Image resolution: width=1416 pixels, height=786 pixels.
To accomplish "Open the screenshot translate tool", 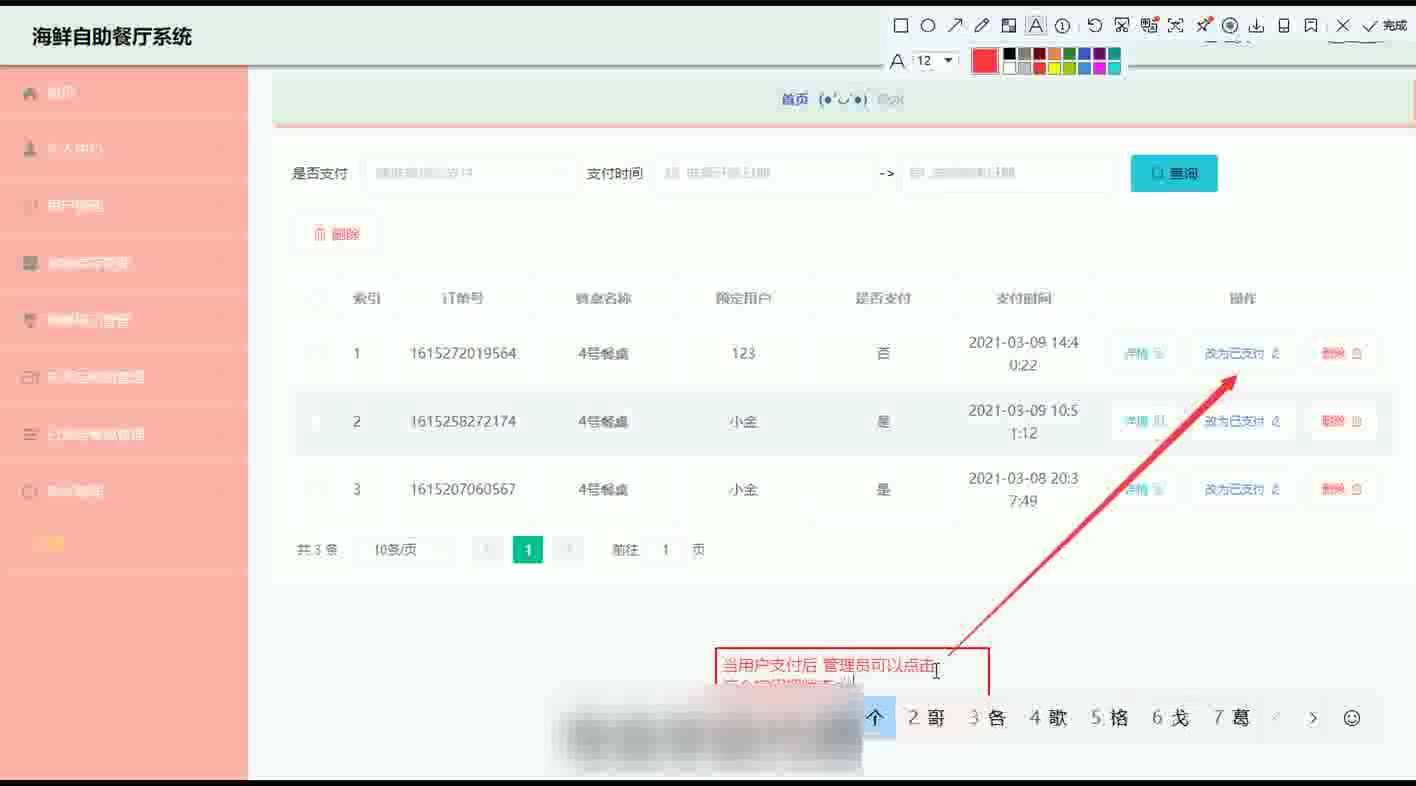I will [x=1149, y=26].
